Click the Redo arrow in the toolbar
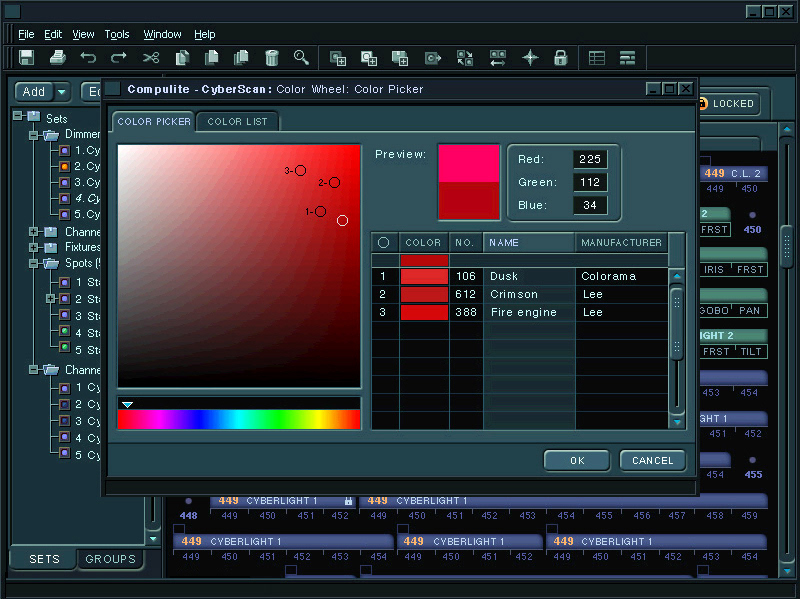This screenshot has width=800, height=599. 119,58
